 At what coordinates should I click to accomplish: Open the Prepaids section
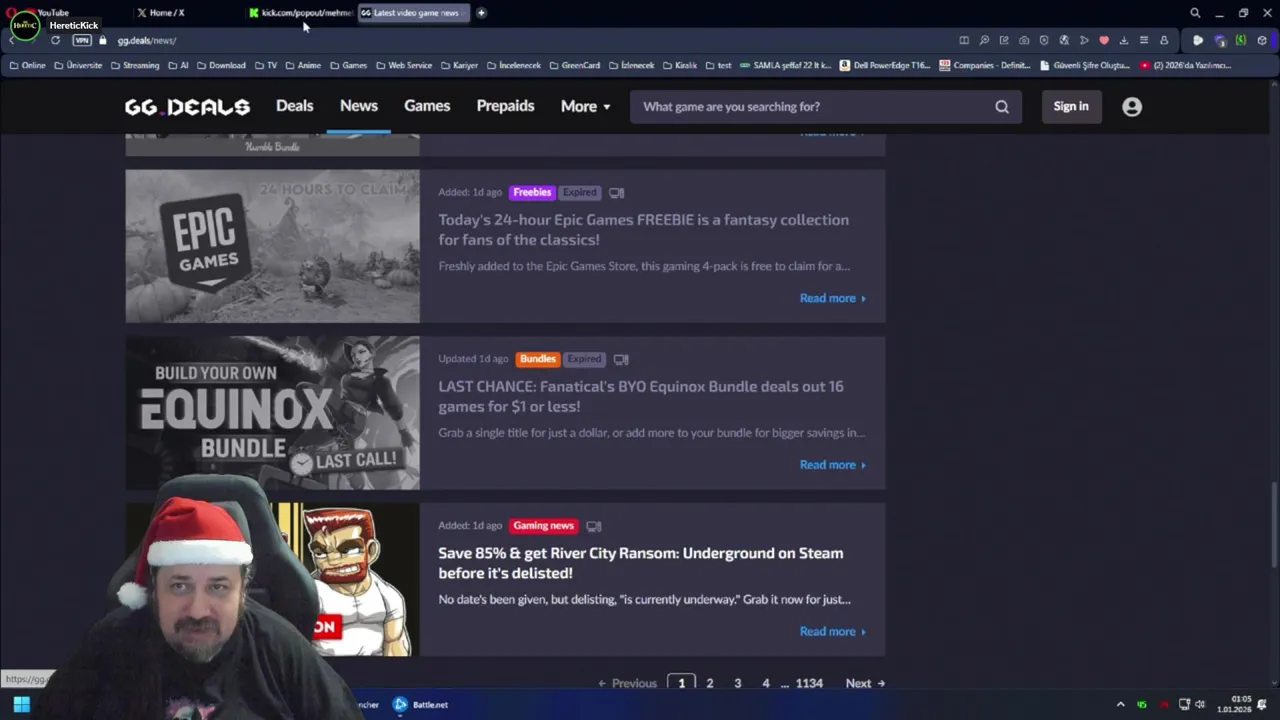(x=505, y=106)
